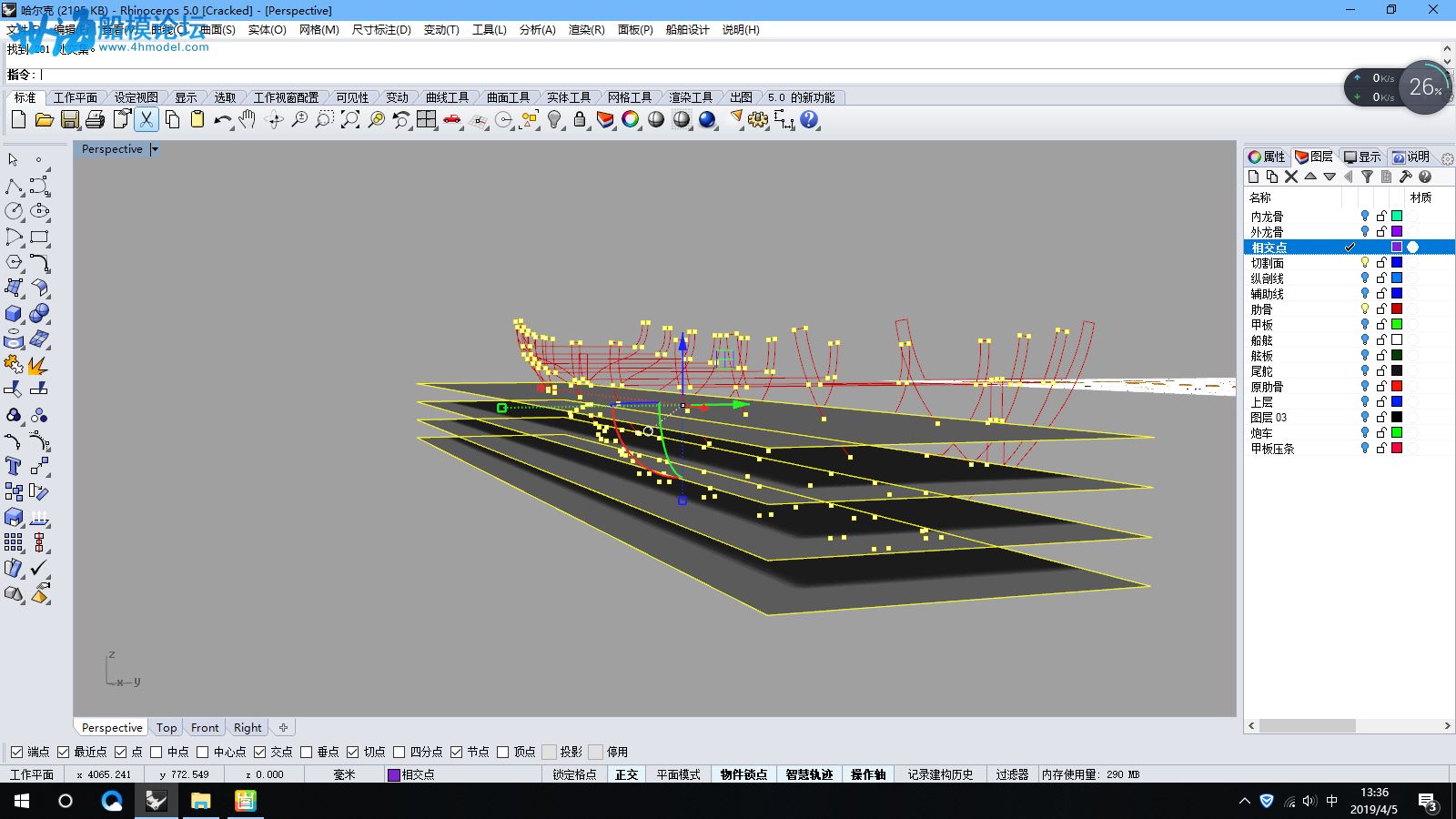Toggle 平面模式 in status bar
Image resolution: width=1456 pixels, height=819 pixels.
click(x=678, y=774)
